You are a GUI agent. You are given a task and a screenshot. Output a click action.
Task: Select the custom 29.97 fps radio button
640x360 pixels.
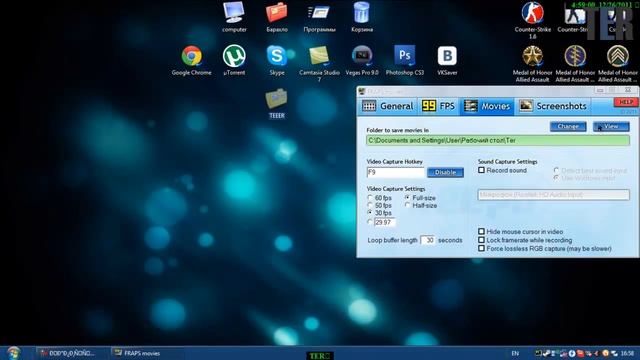[x=370, y=222]
